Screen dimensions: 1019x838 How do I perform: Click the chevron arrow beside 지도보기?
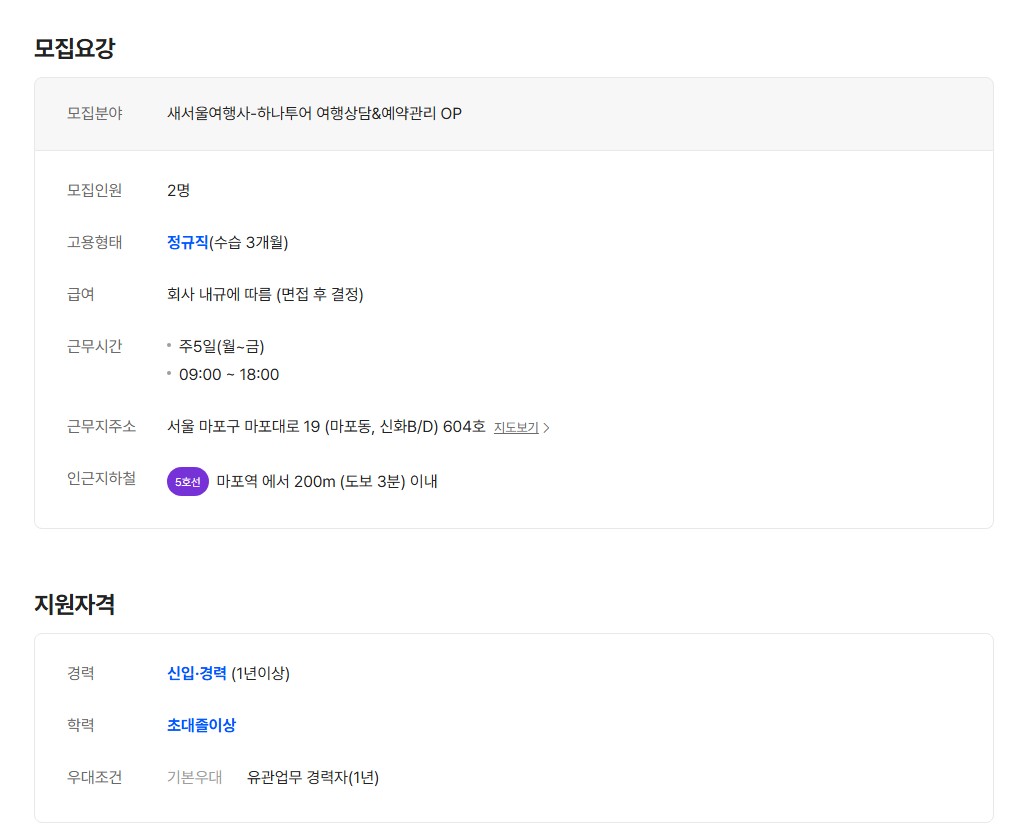[x=547, y=428]
